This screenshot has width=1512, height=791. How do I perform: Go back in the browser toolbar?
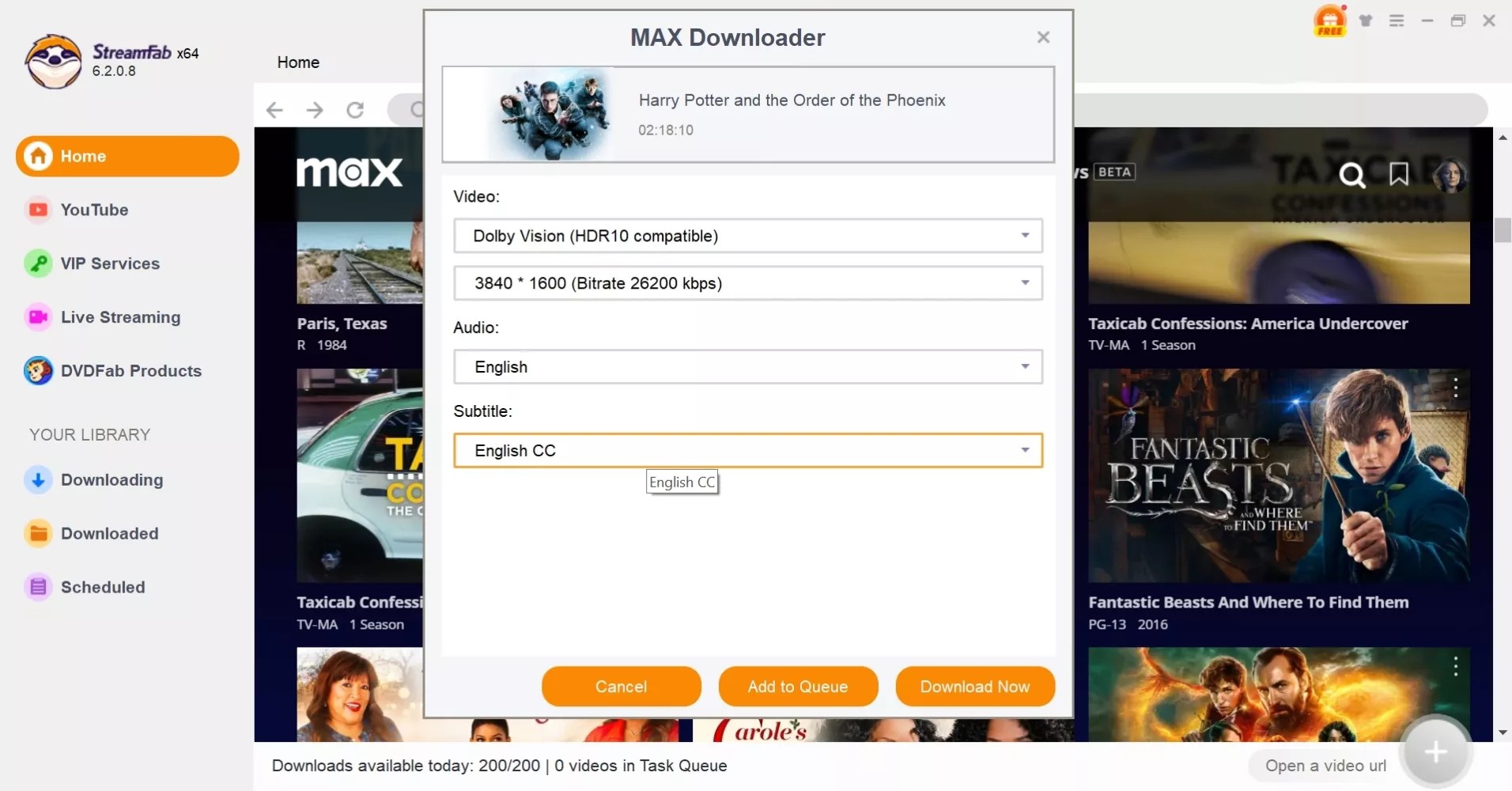point(274,110)
